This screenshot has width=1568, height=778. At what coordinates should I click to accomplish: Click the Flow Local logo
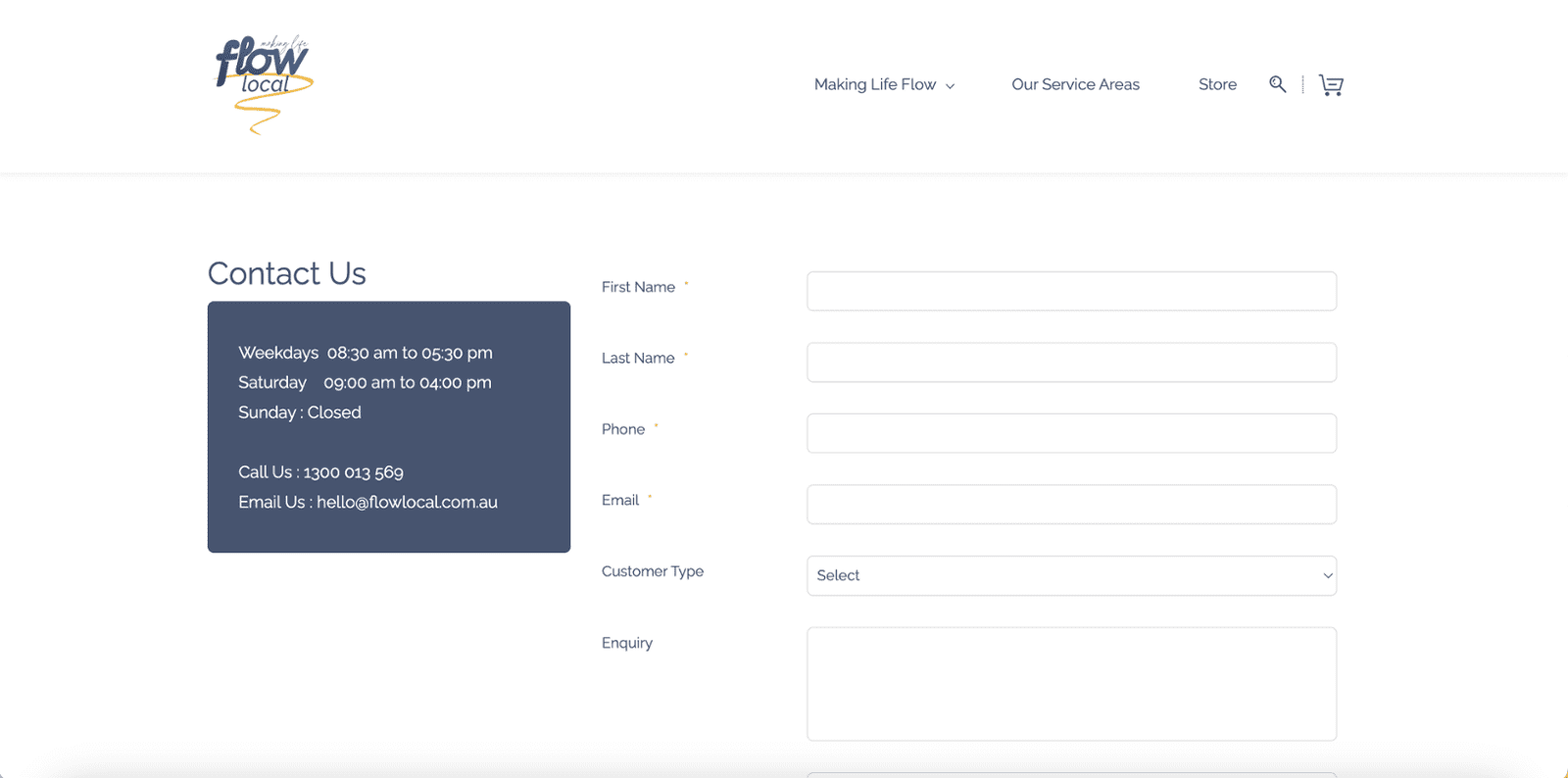pyautogui.click(x=263, y=83)
